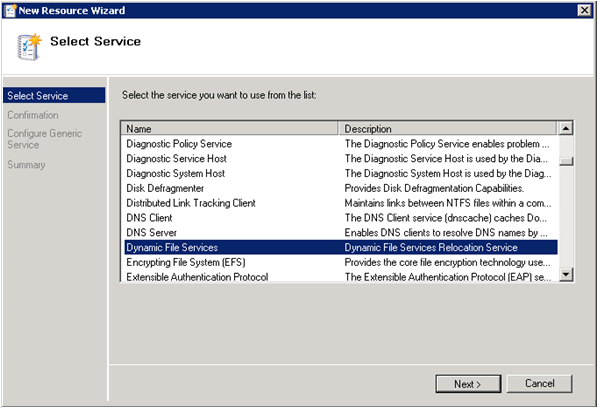Select Dynamic File Services highlighted row
The width and height of the screenshot is (597, 408).
coord(341,247)
